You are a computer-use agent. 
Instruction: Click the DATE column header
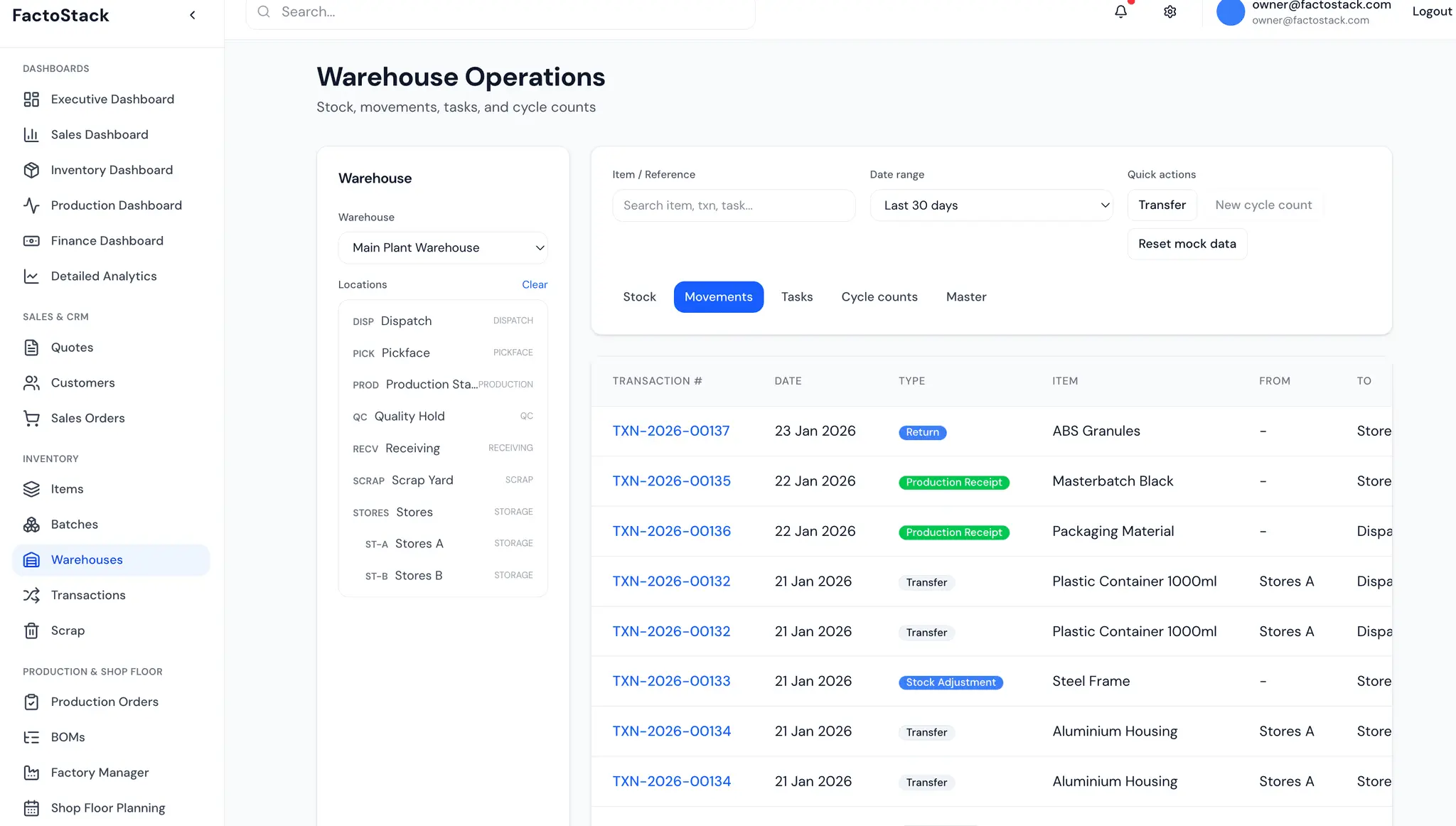788,381
